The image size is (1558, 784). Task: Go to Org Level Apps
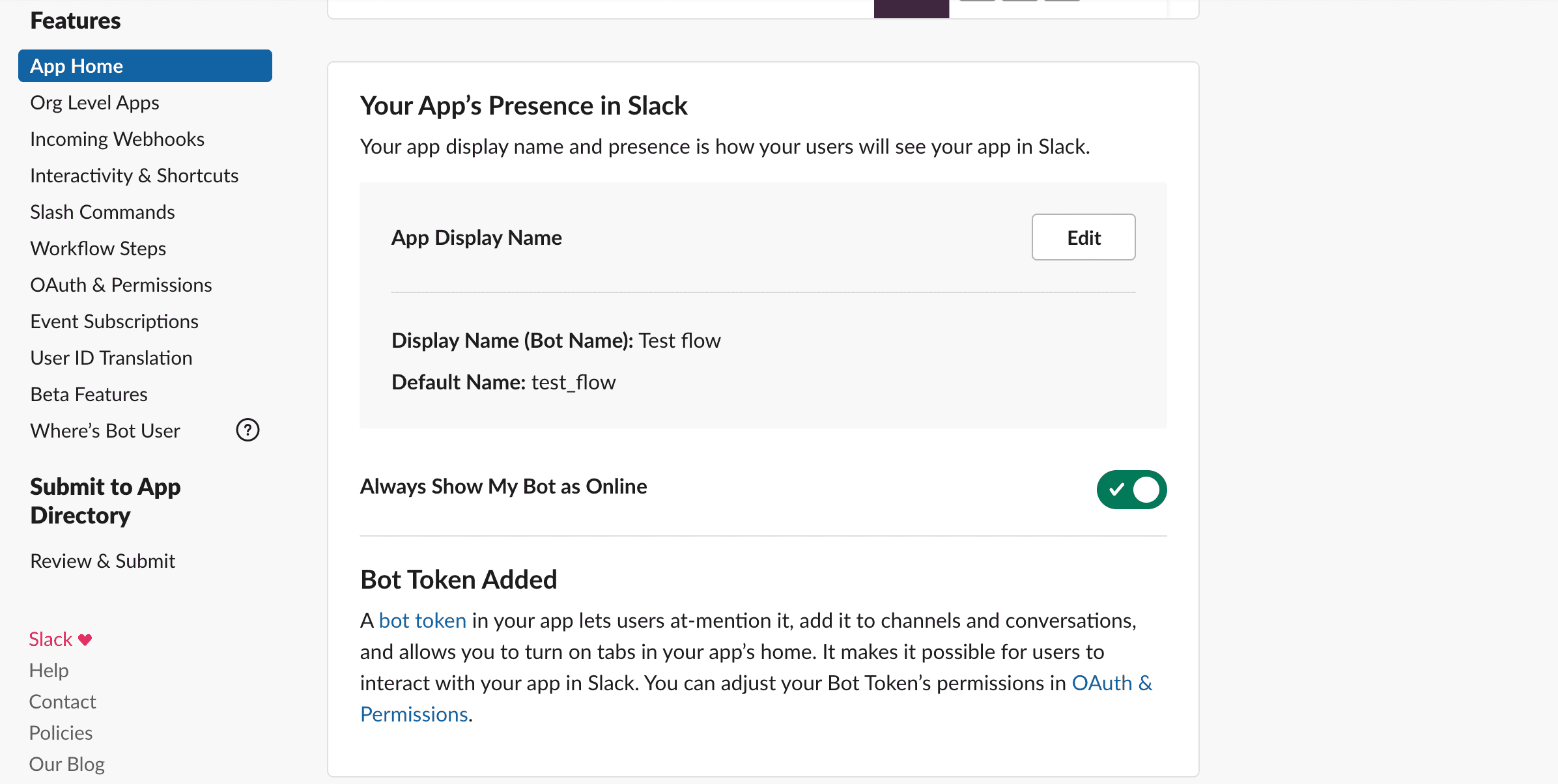94,103
